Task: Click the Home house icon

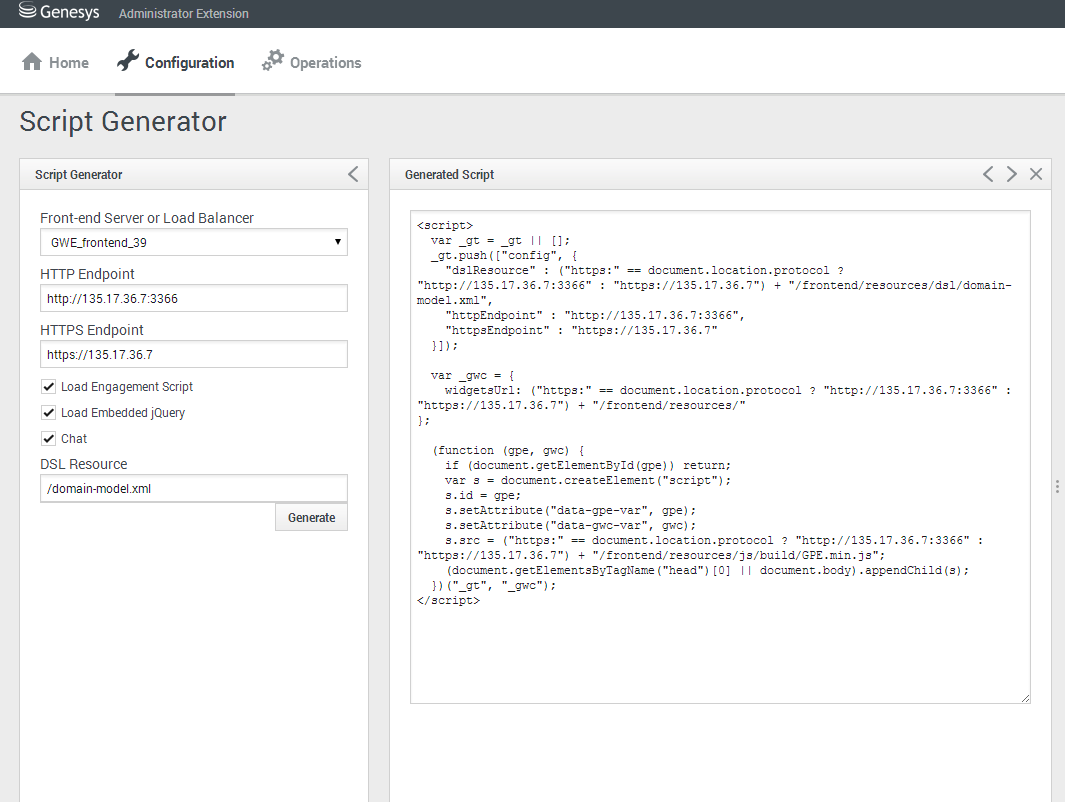Action: tap(32, 62)
